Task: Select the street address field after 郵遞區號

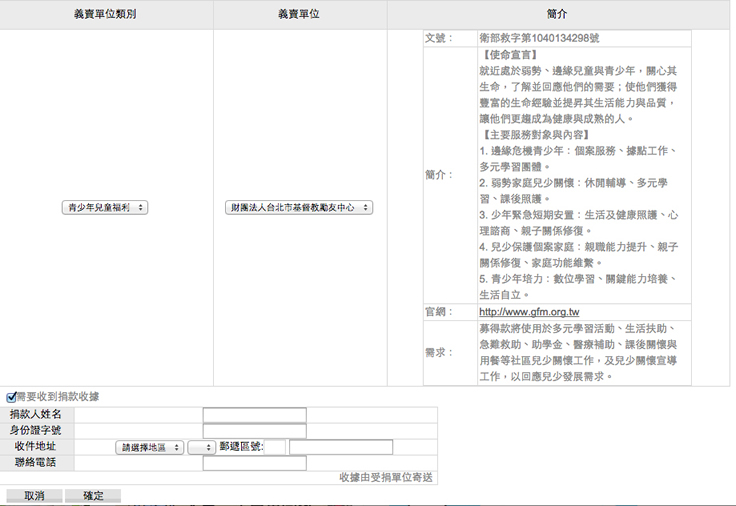Action: (x=341, y=447)
